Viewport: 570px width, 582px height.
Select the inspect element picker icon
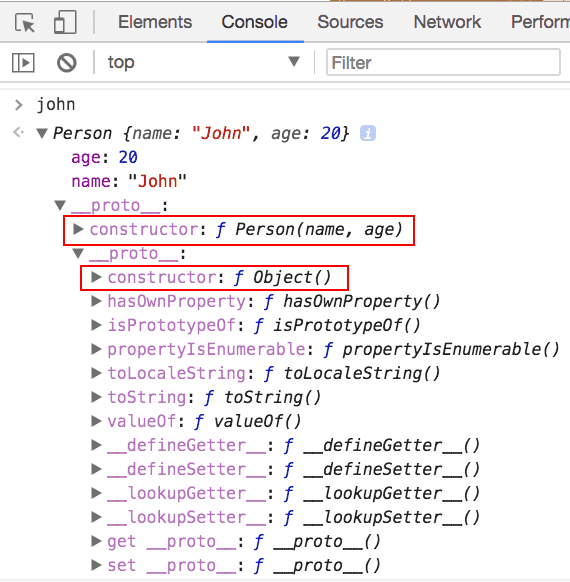(x=25, y=23)
